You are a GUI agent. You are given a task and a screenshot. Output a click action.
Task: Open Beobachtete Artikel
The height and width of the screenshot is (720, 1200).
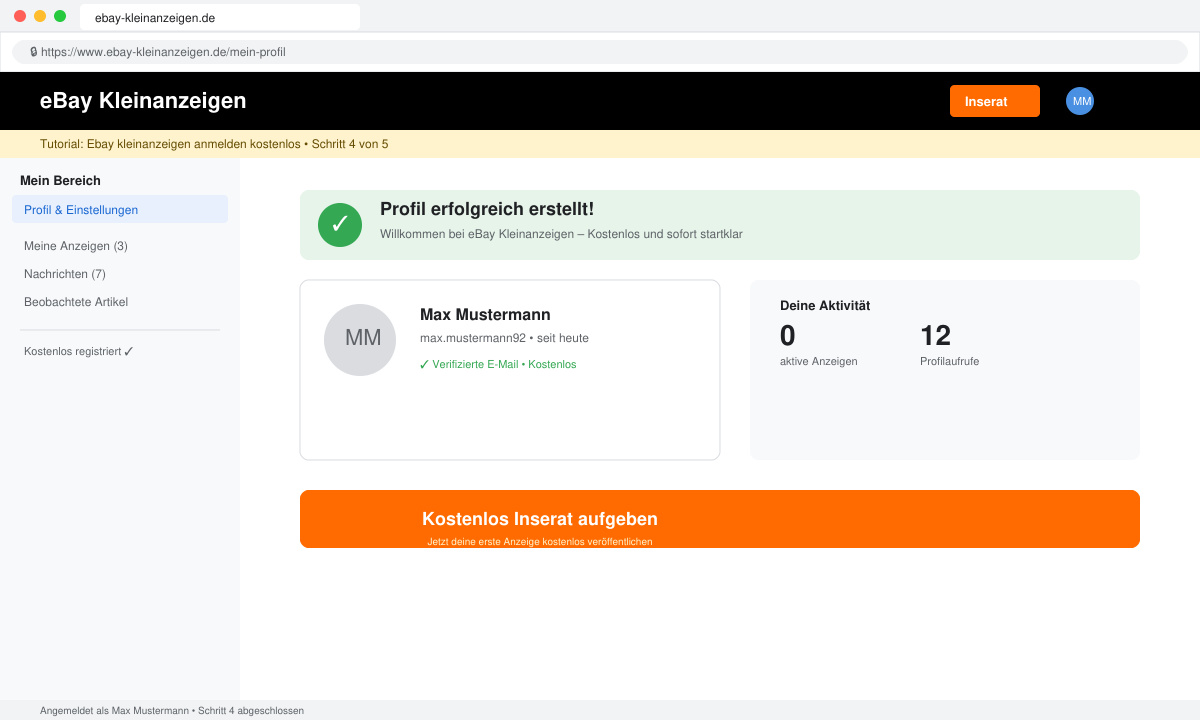pos(76,301)
